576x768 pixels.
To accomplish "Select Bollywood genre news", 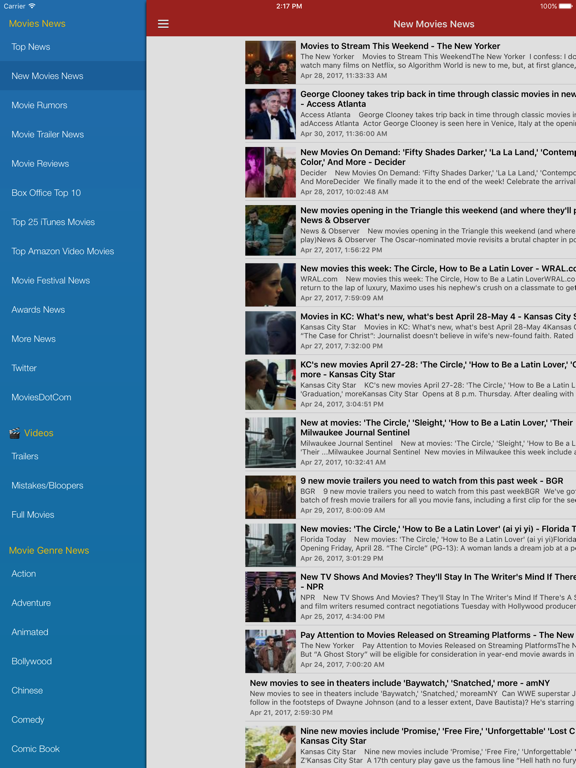I will click(73, 661).
